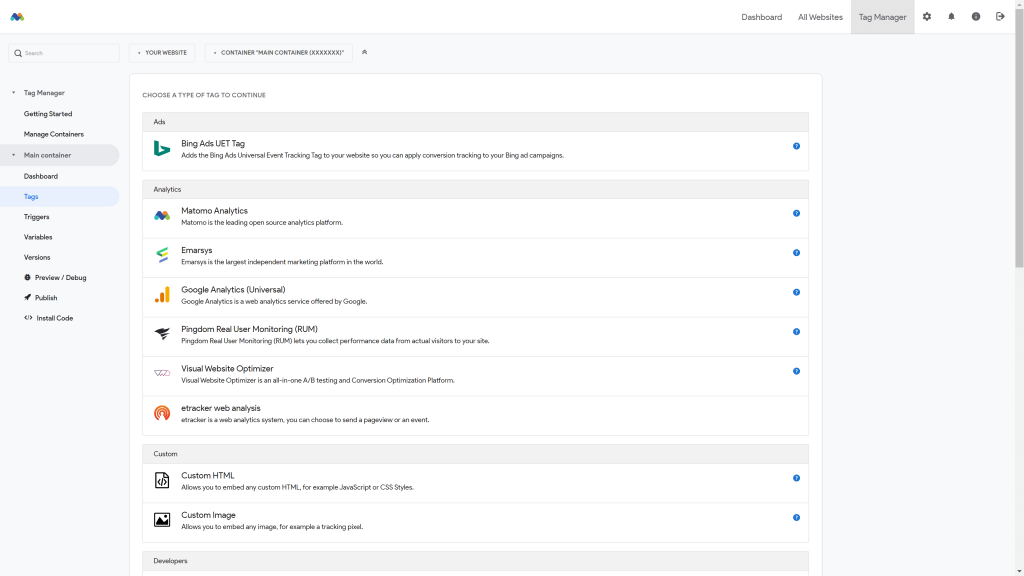Click the Install Code brackets icon
This screenshot has height=576, width=1024.
(x=28, y=318)
